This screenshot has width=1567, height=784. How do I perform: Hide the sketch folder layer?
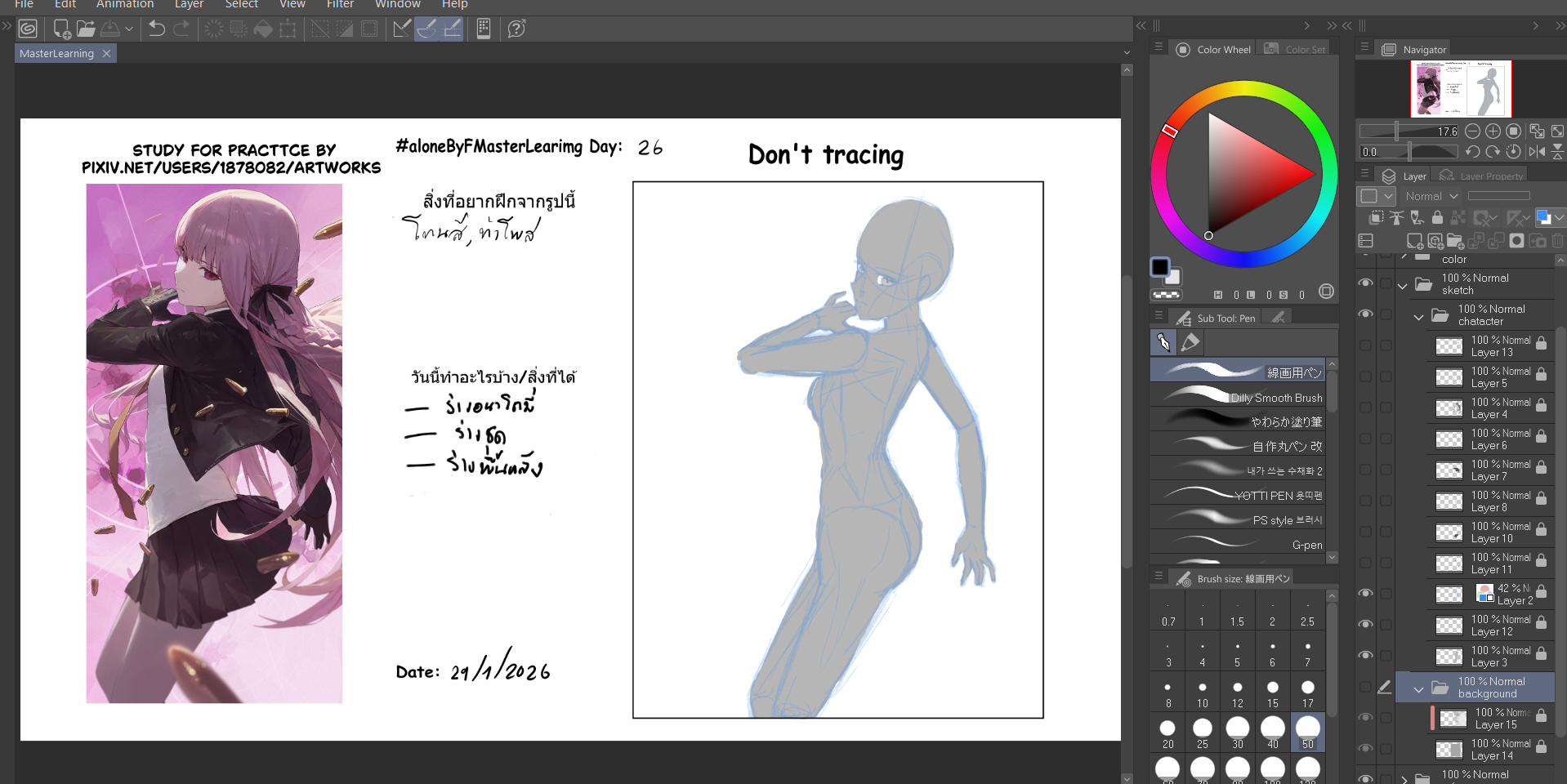click(x=1365, y=283)
